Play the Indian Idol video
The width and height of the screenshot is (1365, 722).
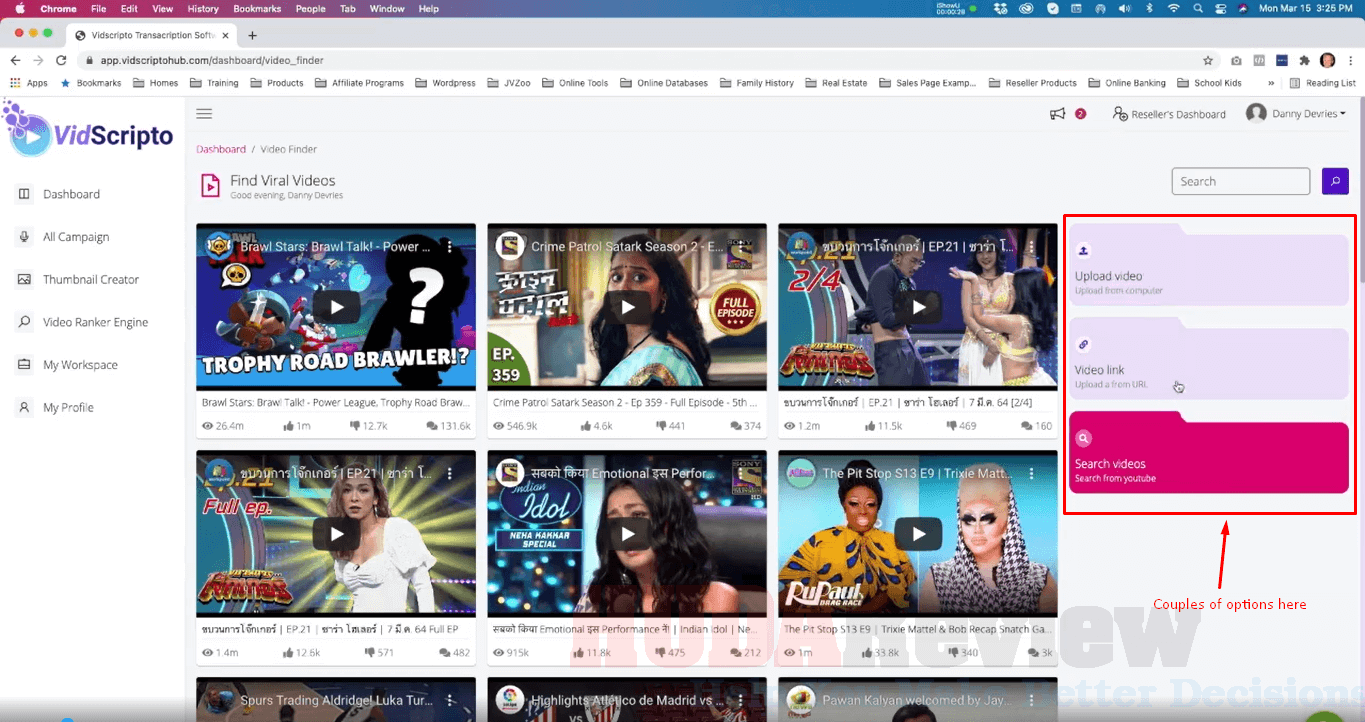[627, 534]
